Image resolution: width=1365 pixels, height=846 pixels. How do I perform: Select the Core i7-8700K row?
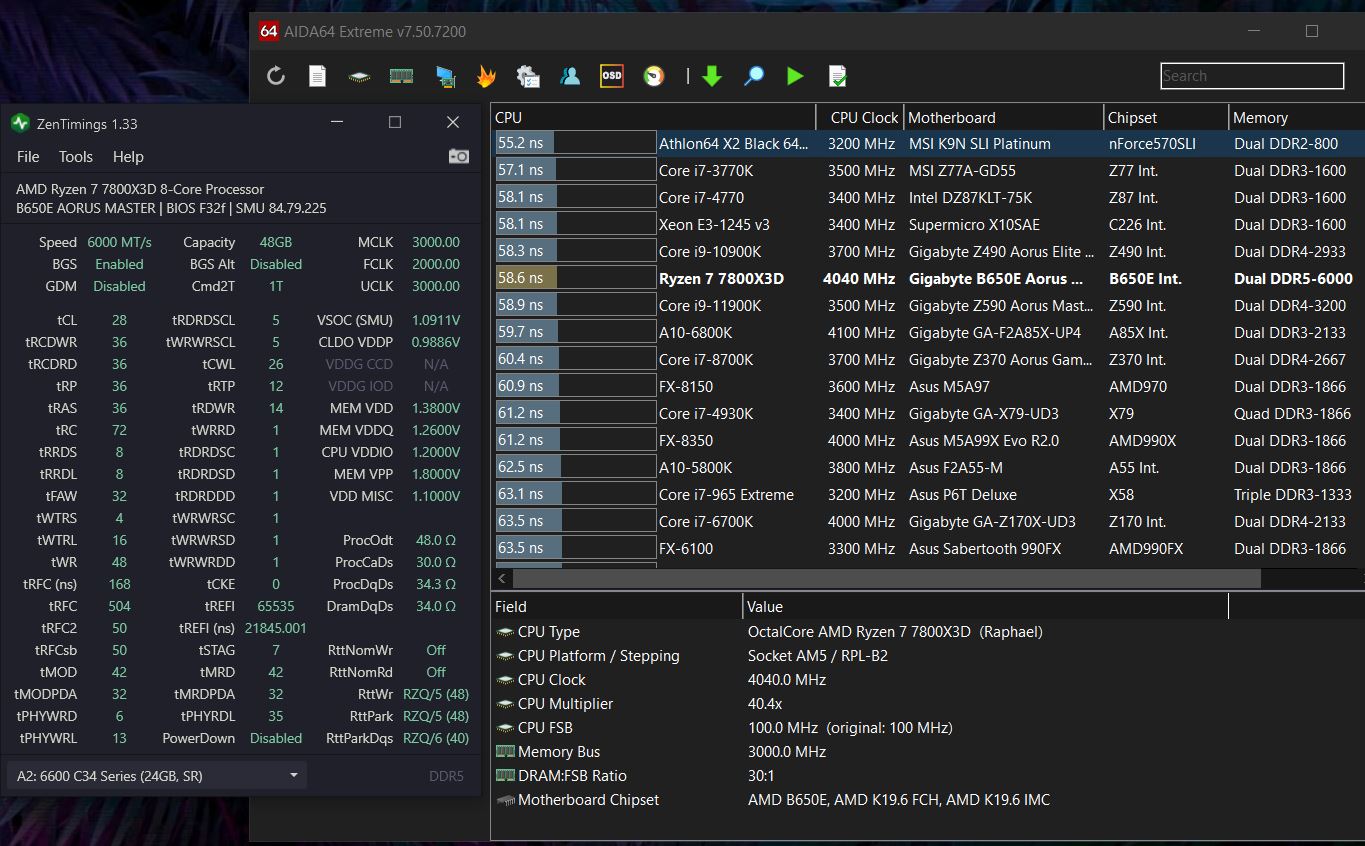point(928,359)
